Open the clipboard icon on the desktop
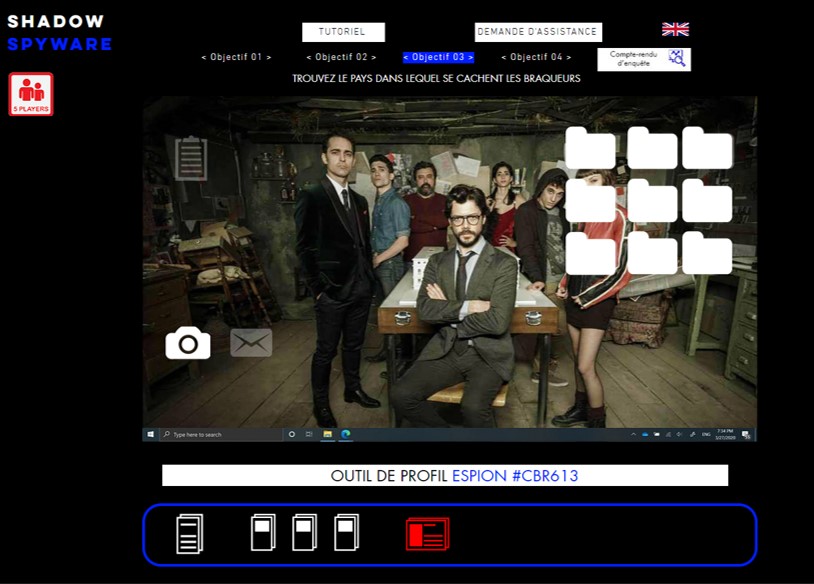 (x=191, y=158)
